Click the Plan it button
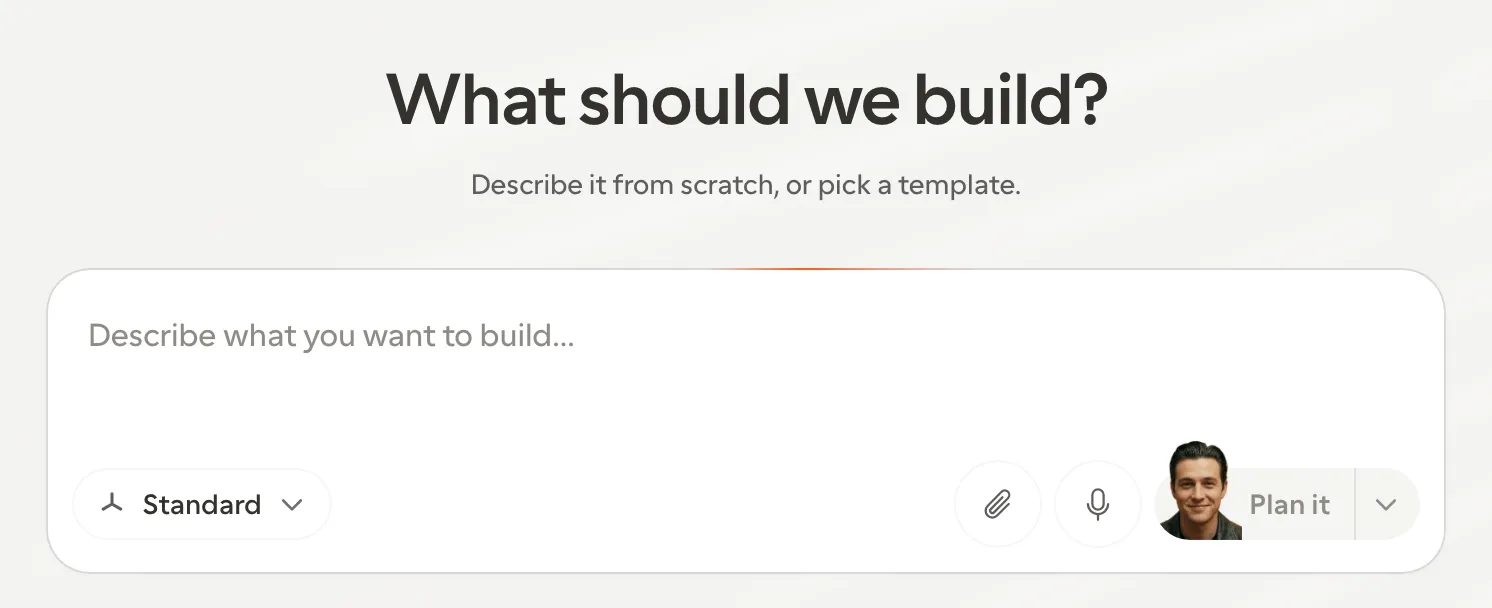This screenshot has width=1492, height=608. coord(1289,504)
